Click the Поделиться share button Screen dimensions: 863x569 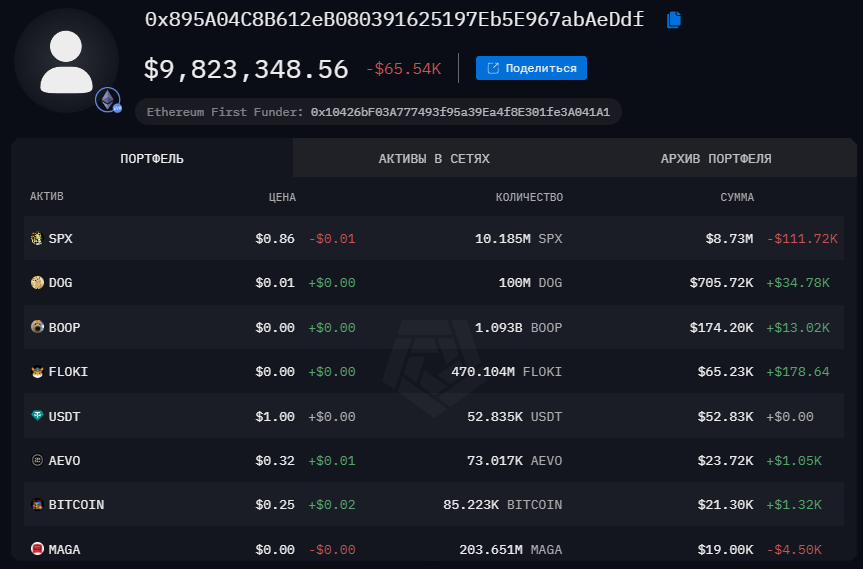click(531, 68)
